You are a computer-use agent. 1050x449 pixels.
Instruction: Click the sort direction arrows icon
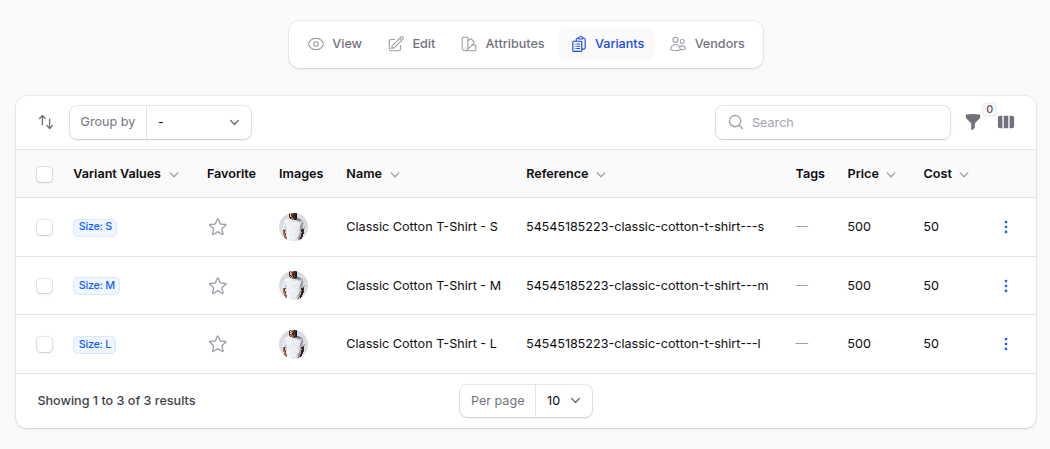[x=46, y=122]
